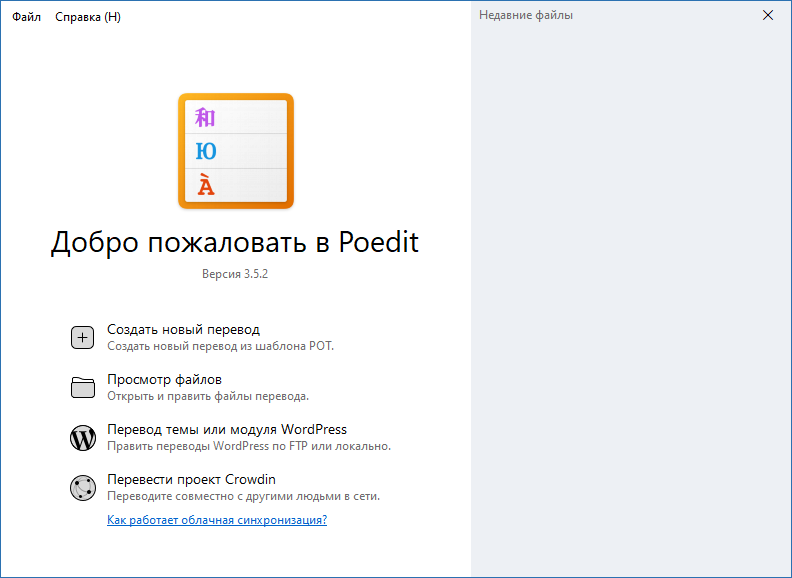The width and height of the screenshot is (792, 578).
Task: Click the plus icon for new translation
Action: (x=82, y=338)
